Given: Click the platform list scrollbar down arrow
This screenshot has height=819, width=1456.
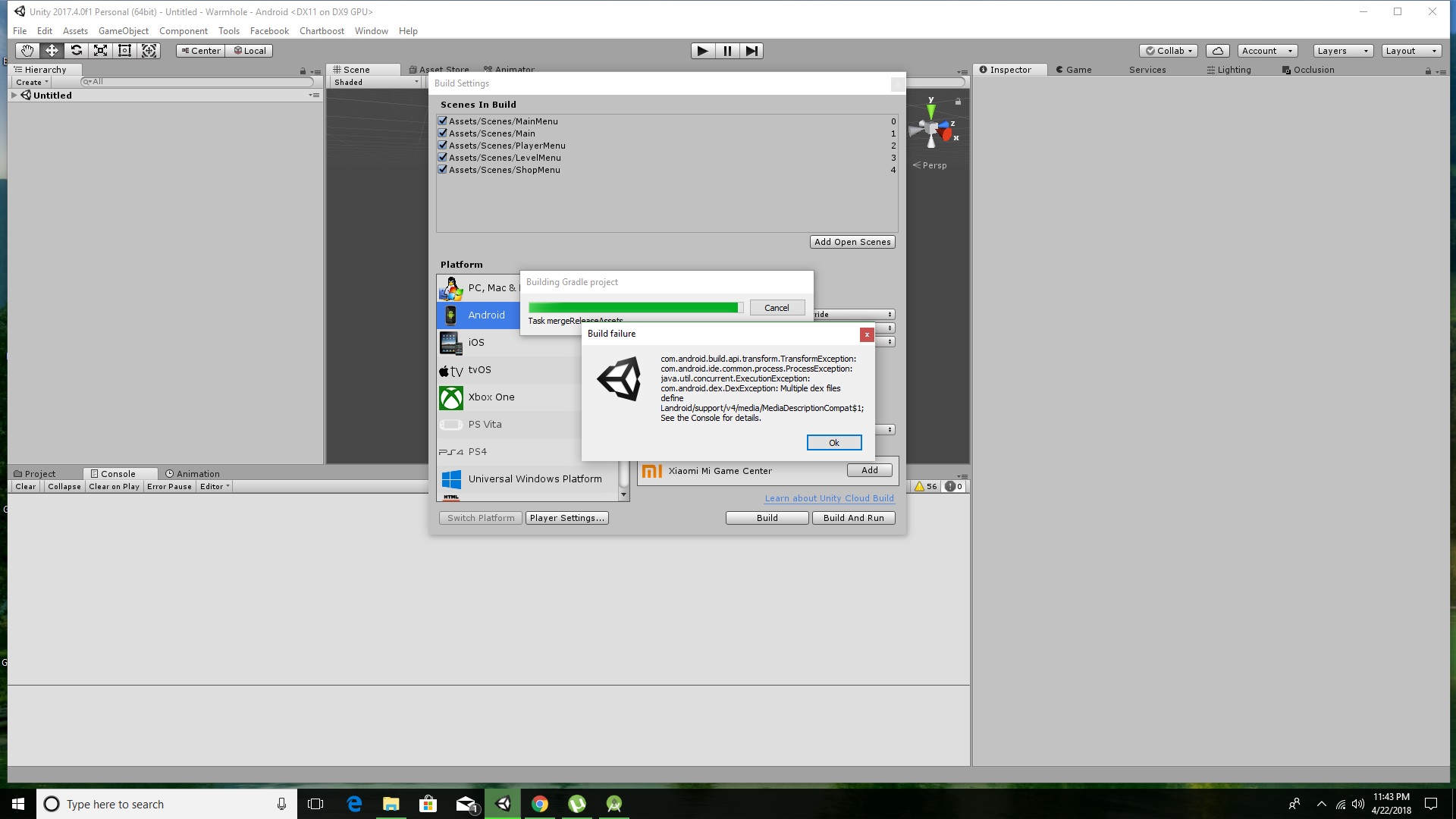Looking at the screenshot, I should [x=624, y=495].
